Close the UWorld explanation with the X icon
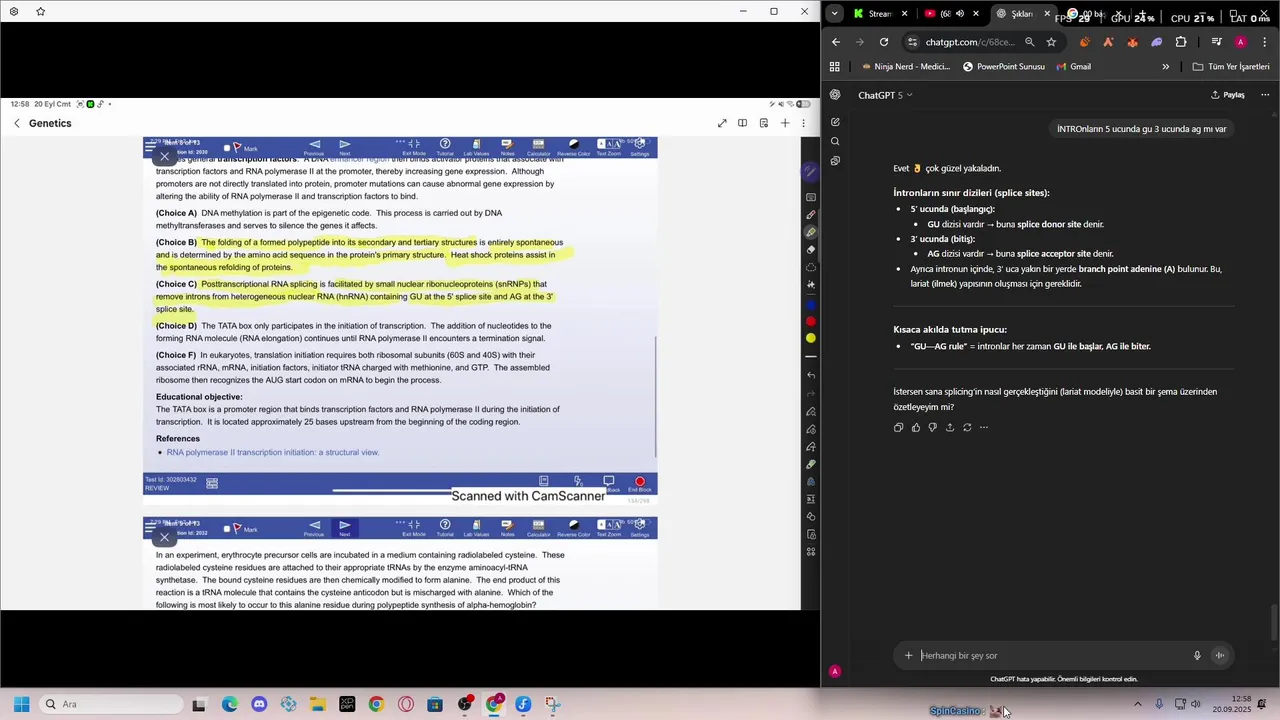1280x720 pixels. coord(165,156)
